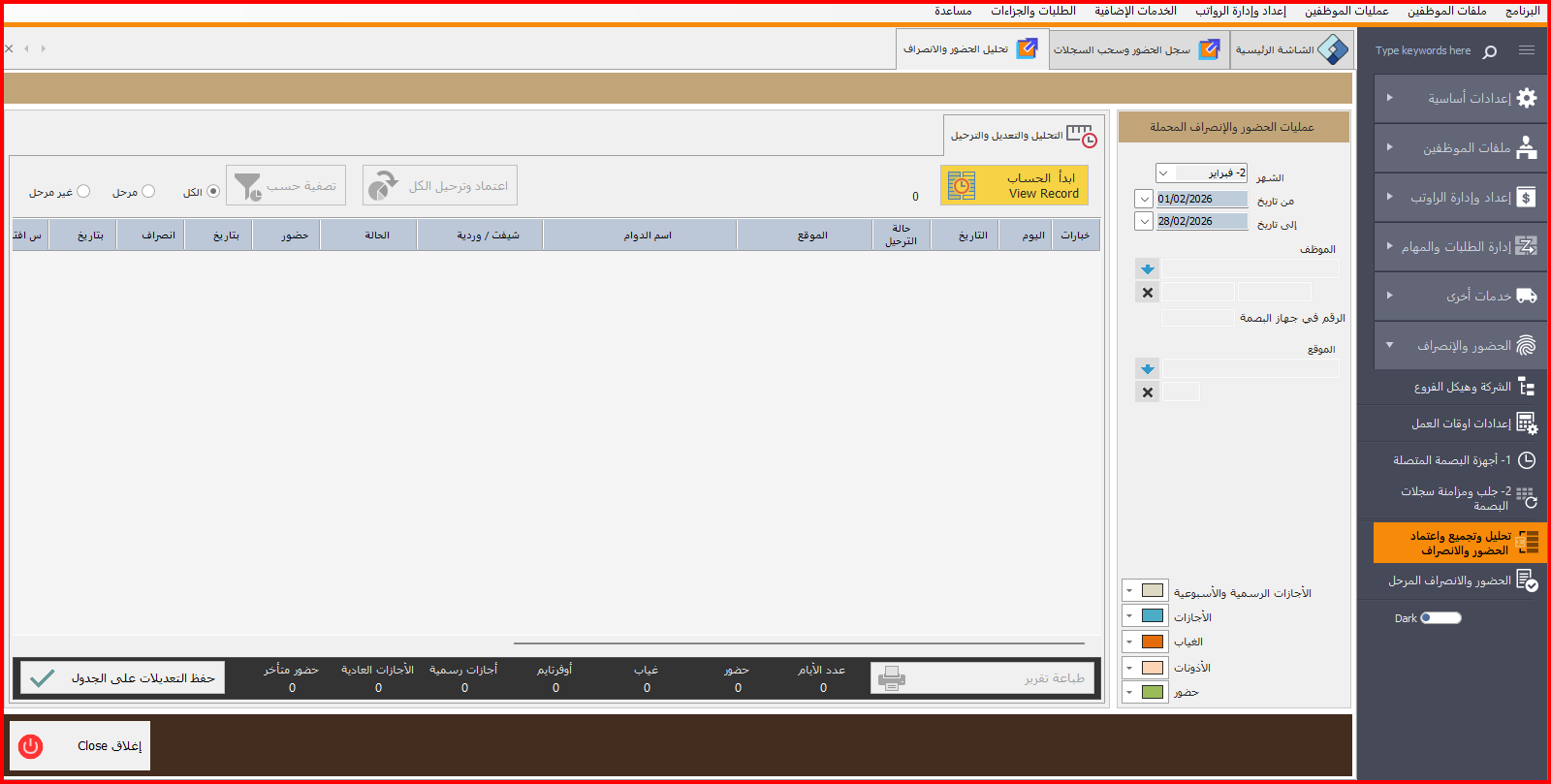The width and height of the screenshot is (1551, 784).
Task: Click the حفظ التعديلات على الجدول button
Action: tap(122, 677)
